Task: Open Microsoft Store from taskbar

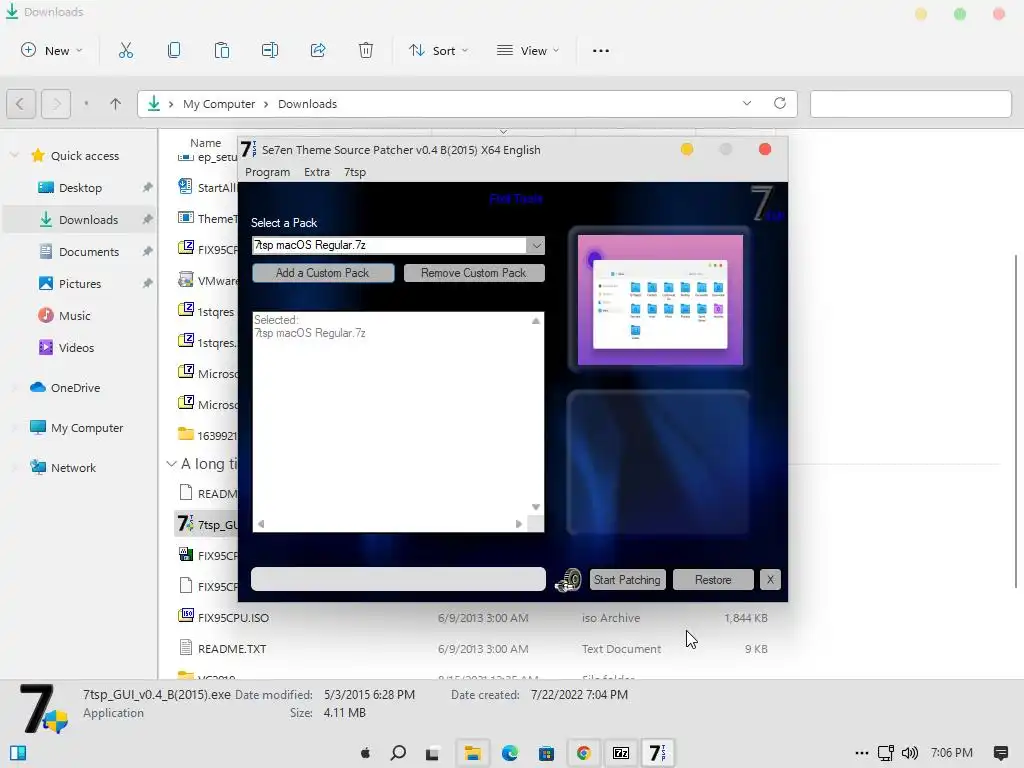Action: coord(546,753)
